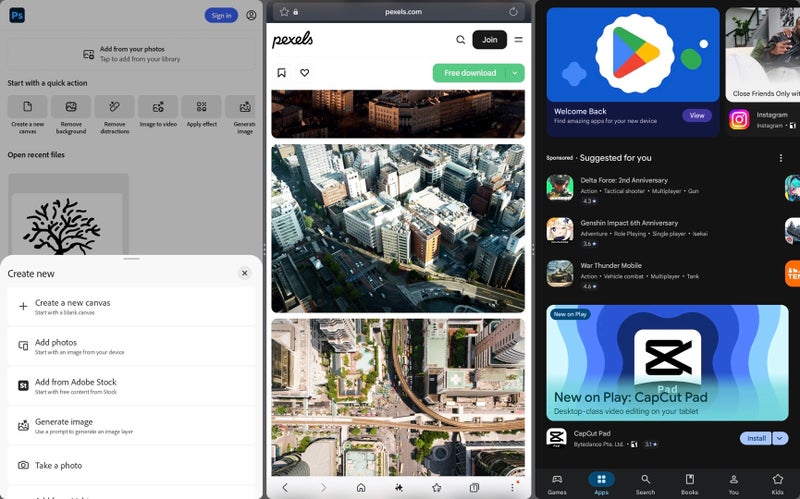Screen dimensions: 800x499
Task: Reload the pexels.com page
Action: tap(513, 11)
